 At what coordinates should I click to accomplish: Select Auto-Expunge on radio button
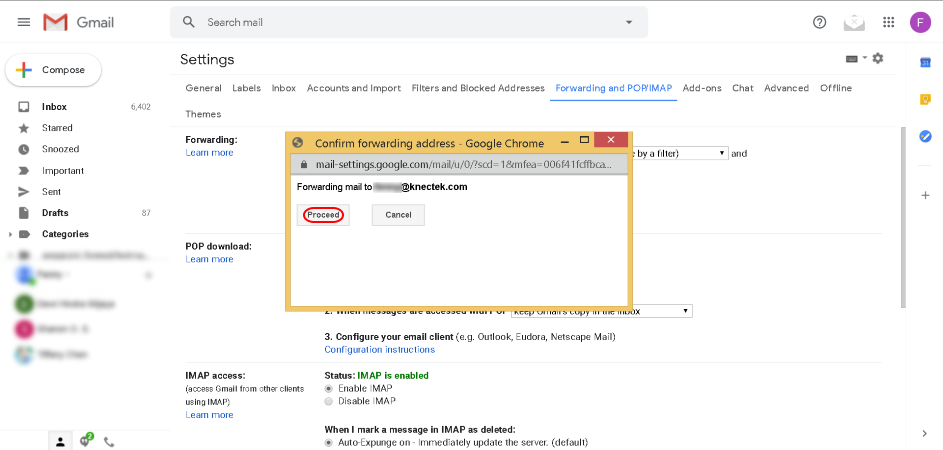coord(328,443)
